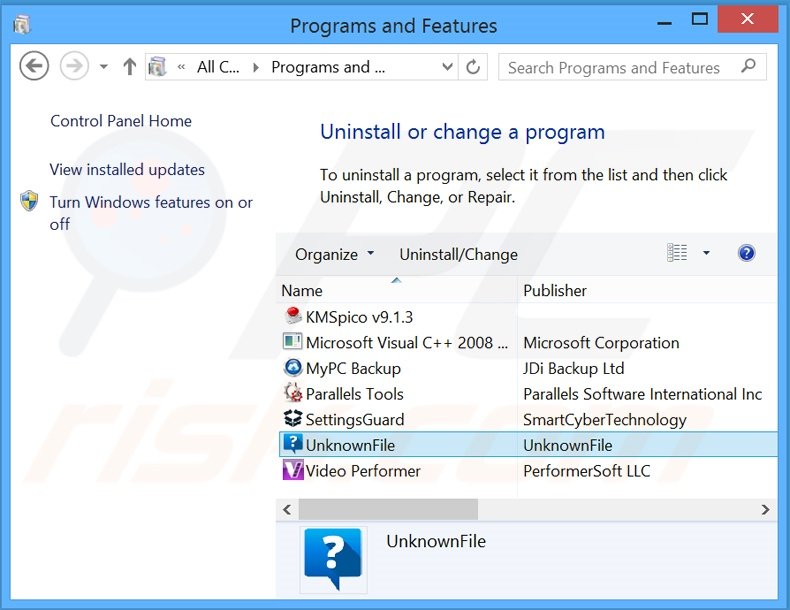Viewport: 790px width, 610px height.
Task: Click the Video Performer icon
Action: click(x=293, y=470)
